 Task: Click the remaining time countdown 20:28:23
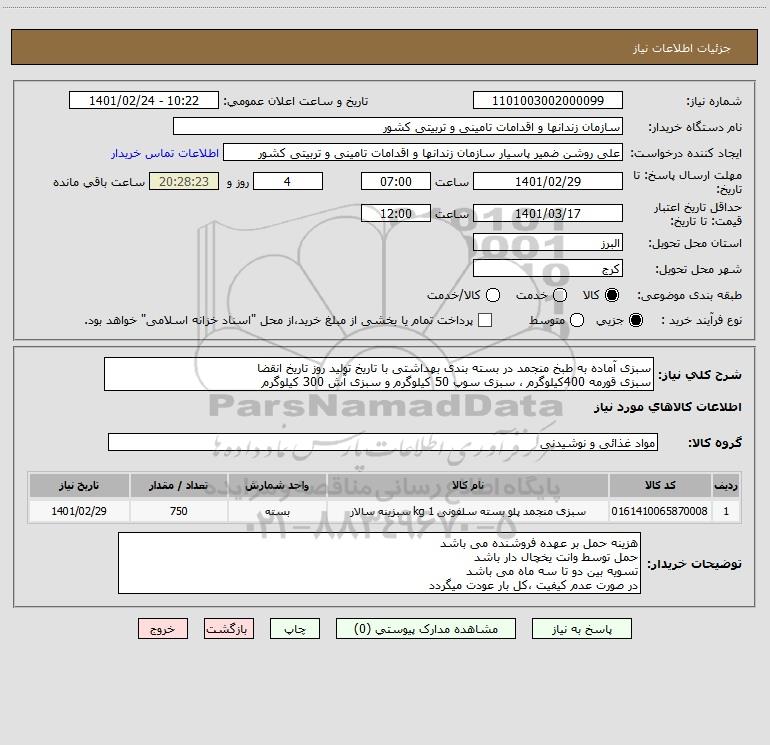[x=184, y=181]
